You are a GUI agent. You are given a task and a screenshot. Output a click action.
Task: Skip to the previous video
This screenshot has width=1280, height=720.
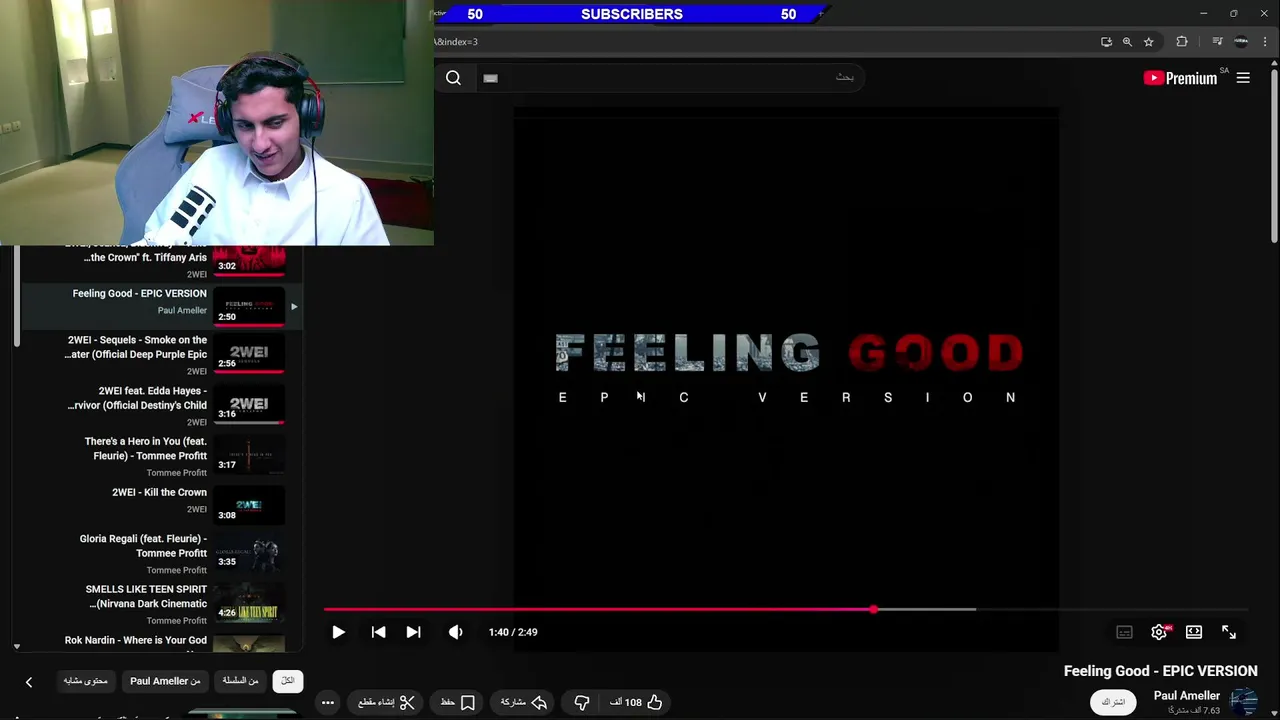point(378,632)
